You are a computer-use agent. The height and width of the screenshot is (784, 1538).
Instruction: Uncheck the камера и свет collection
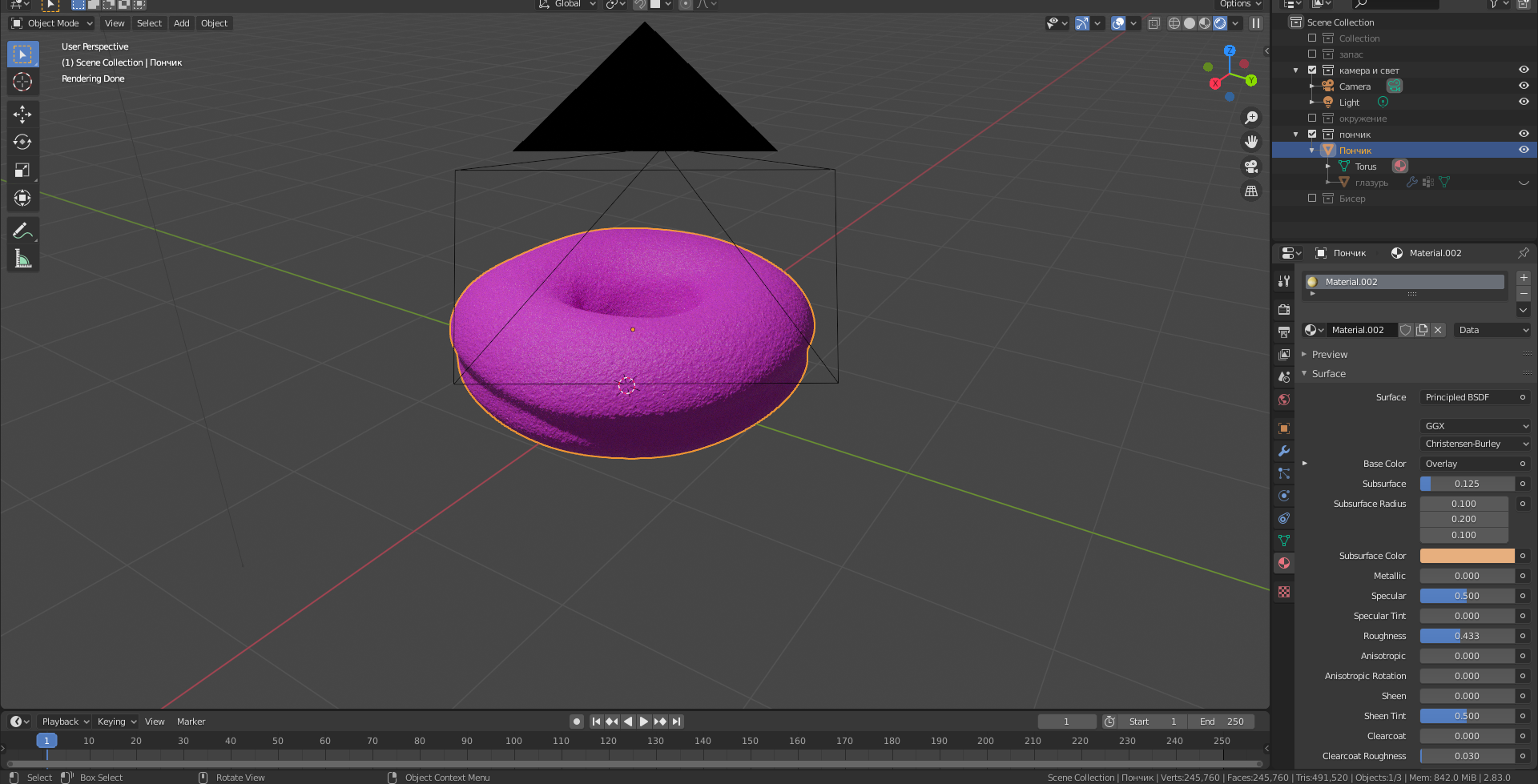[x=1312, y=70]
